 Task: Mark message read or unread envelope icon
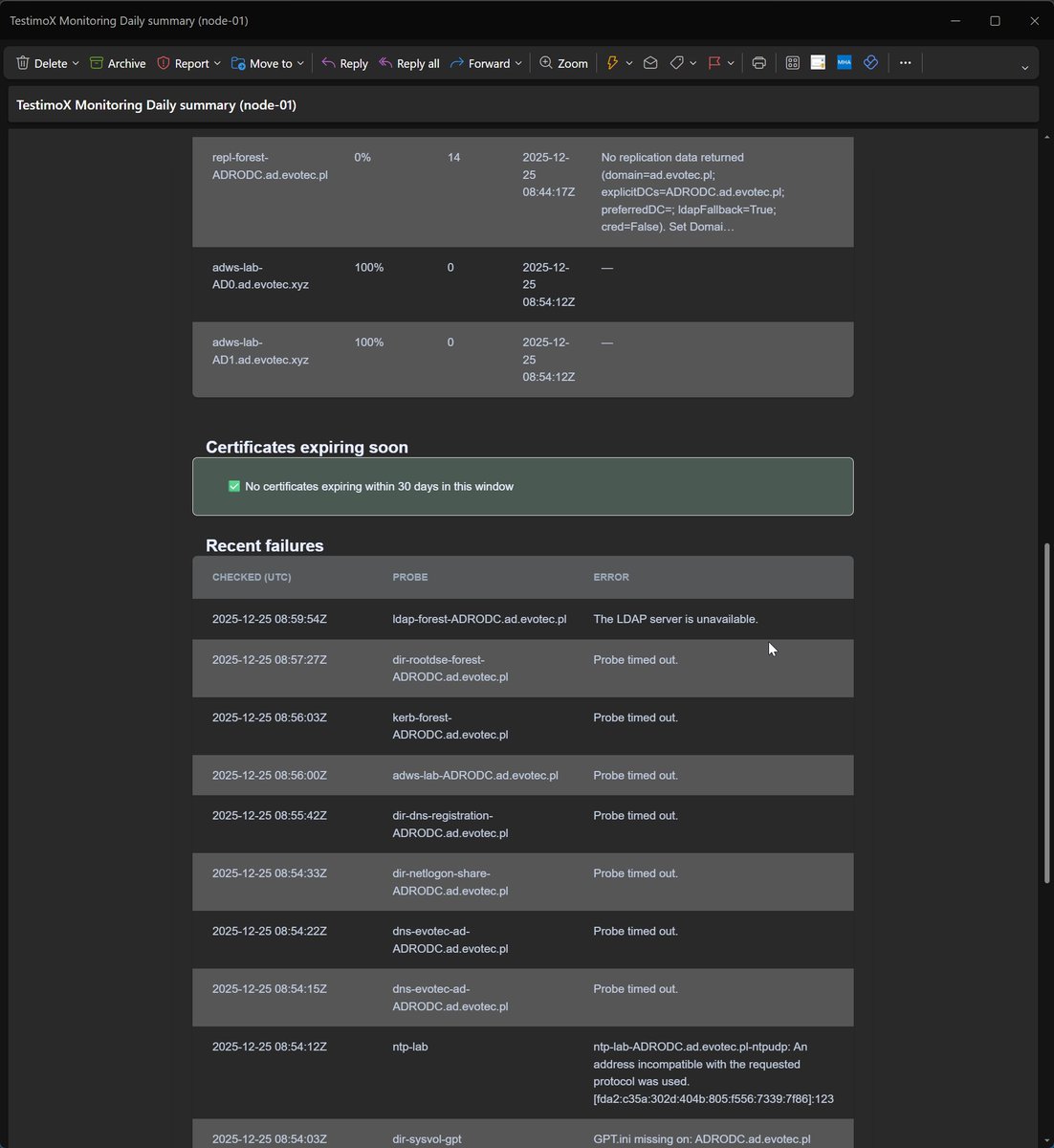(650, 63)
